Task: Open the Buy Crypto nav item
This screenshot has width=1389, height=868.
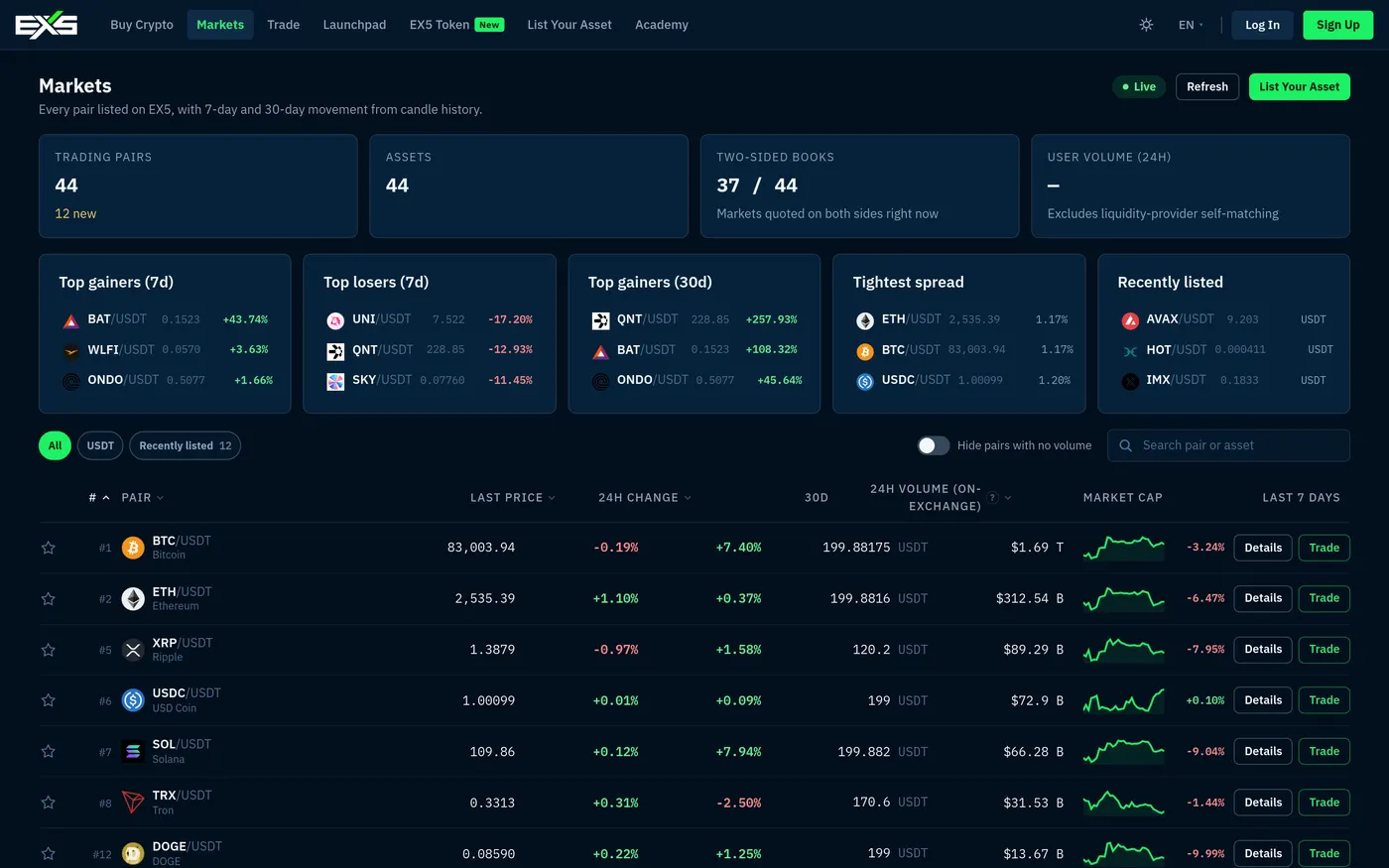Action: [x=142, y=25]
